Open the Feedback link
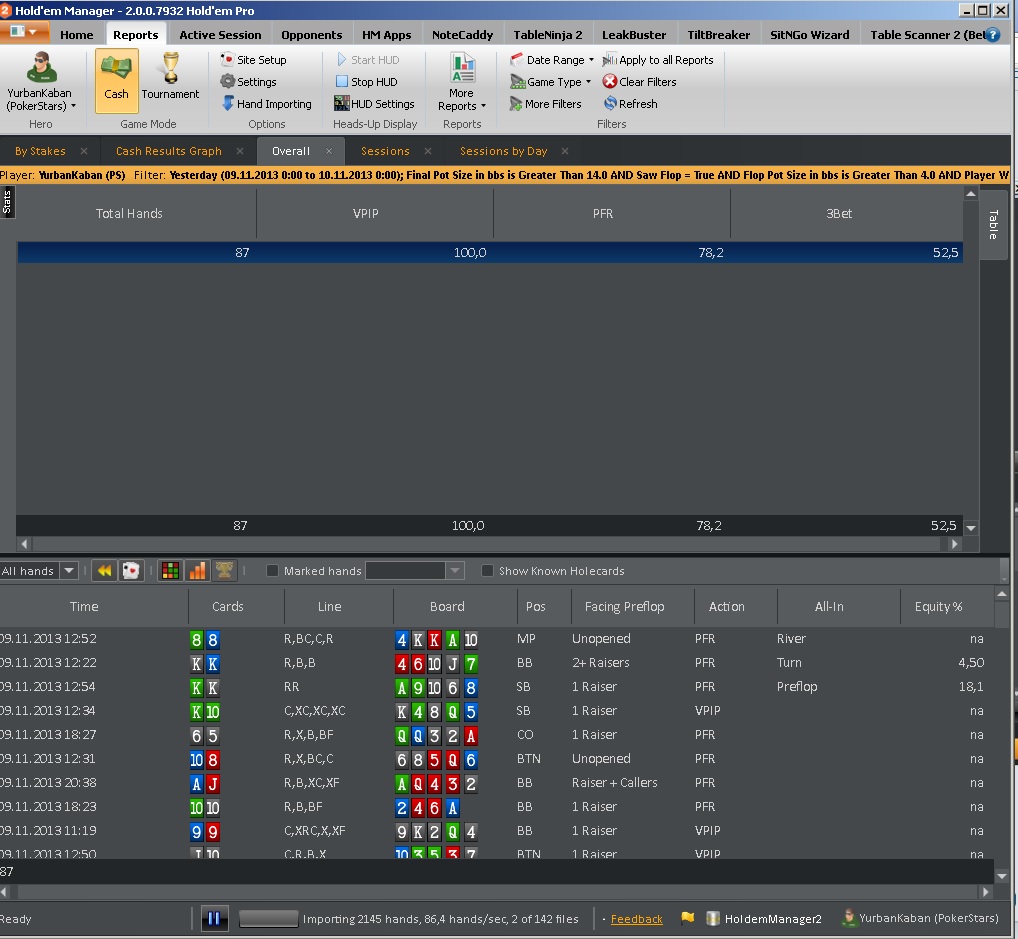 pyautogui.click(x=636, y=919)
